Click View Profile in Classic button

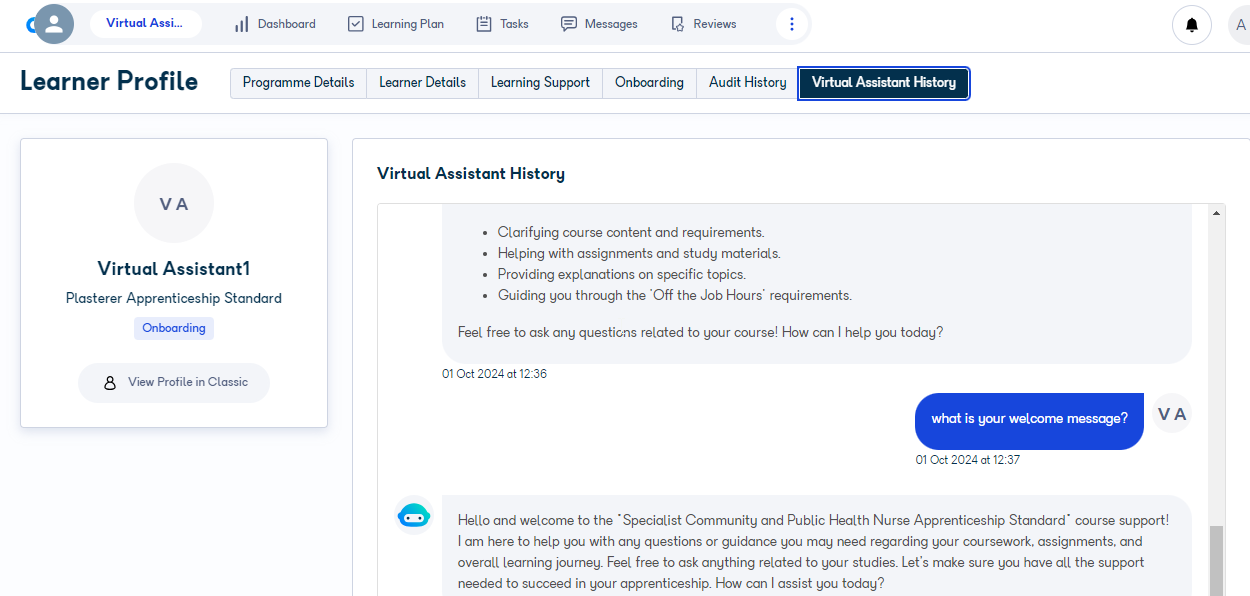pyautogui.click(x=174, y=382)
